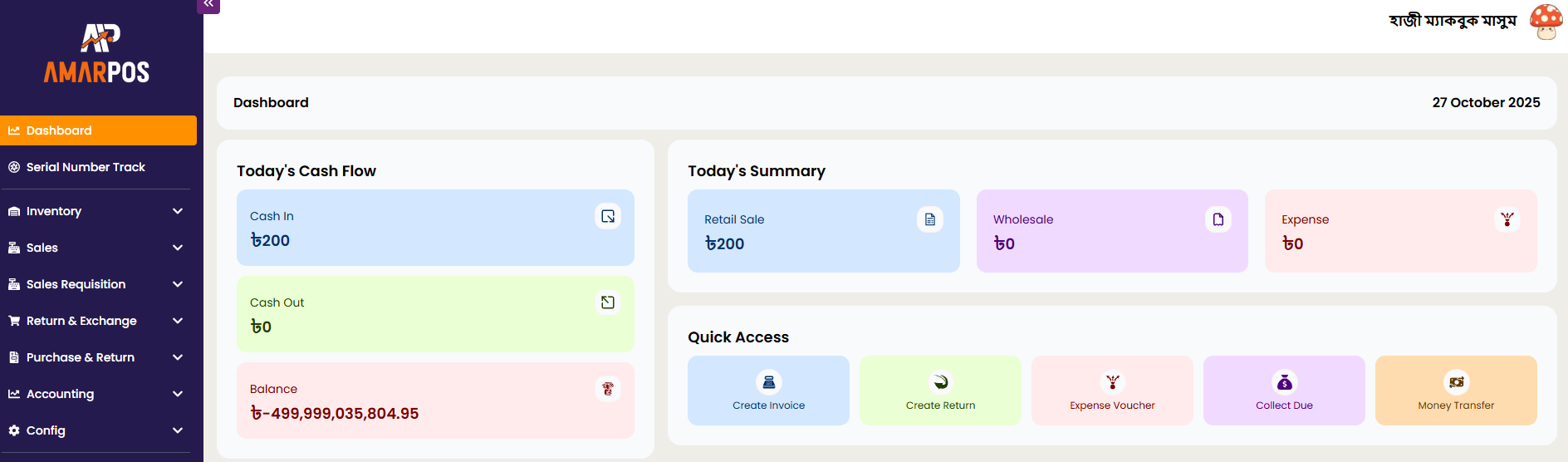Screen dimensions: 1568x462
Task: Open the Collect Due quick access label
Action: 1285,405
